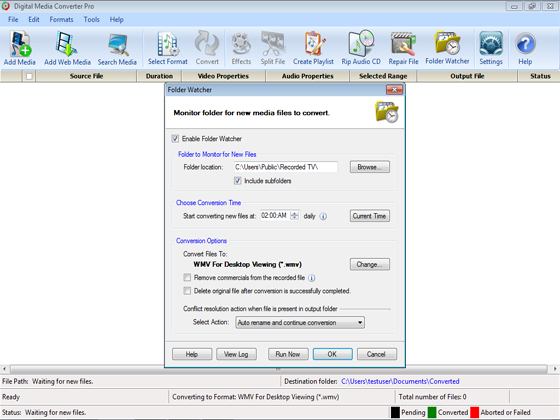The image size is (560, 420).
Task: Open the Edit menu
Action: (34, 20)
